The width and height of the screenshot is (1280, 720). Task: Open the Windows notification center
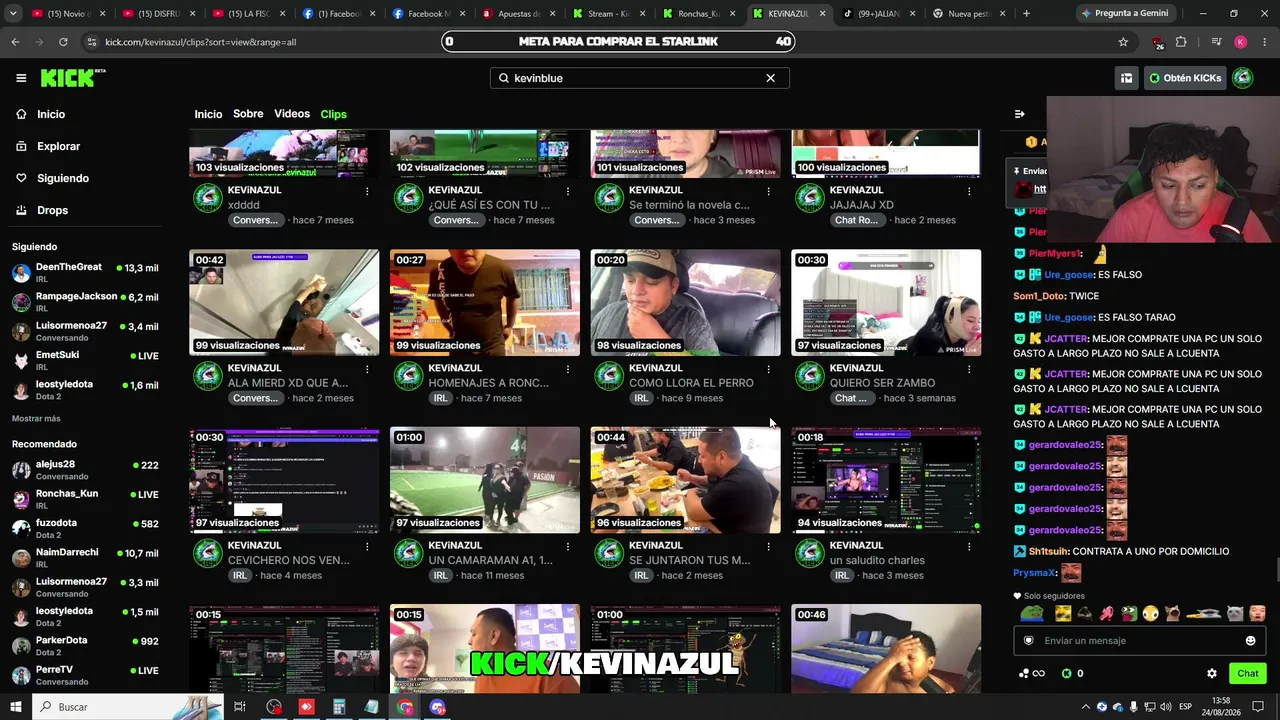(x=1260, y=707)
